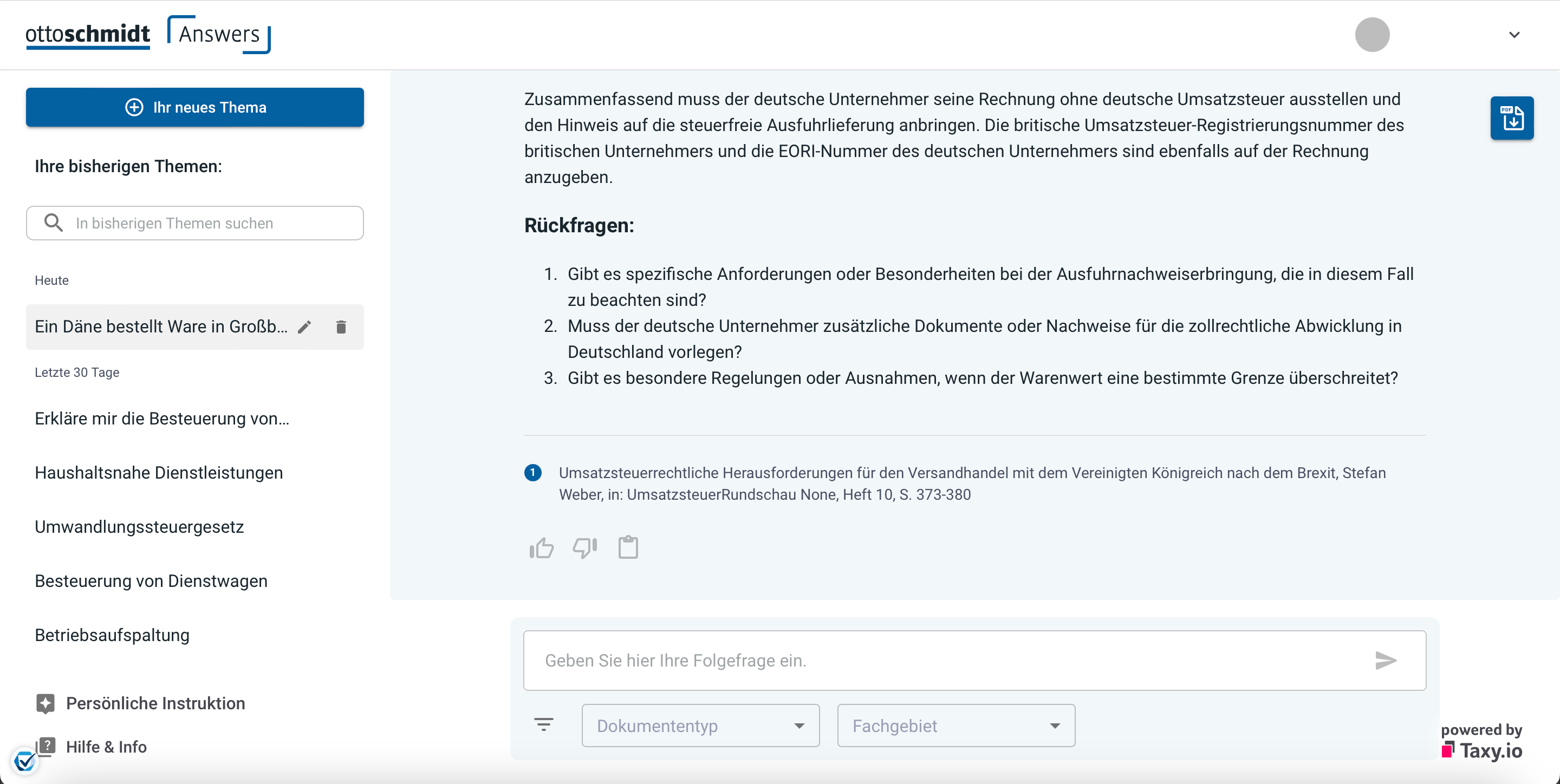Click the search field for previous topics
The height and width of the screenshot is (784, 1560).
[x=195, y=223]
